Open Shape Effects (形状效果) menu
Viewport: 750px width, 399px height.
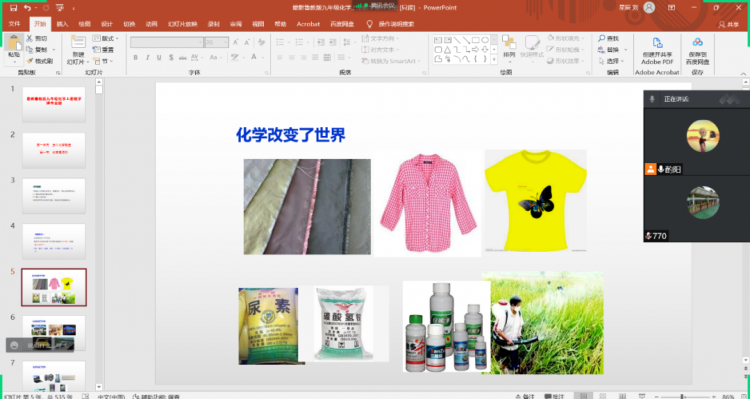point(566,61)
